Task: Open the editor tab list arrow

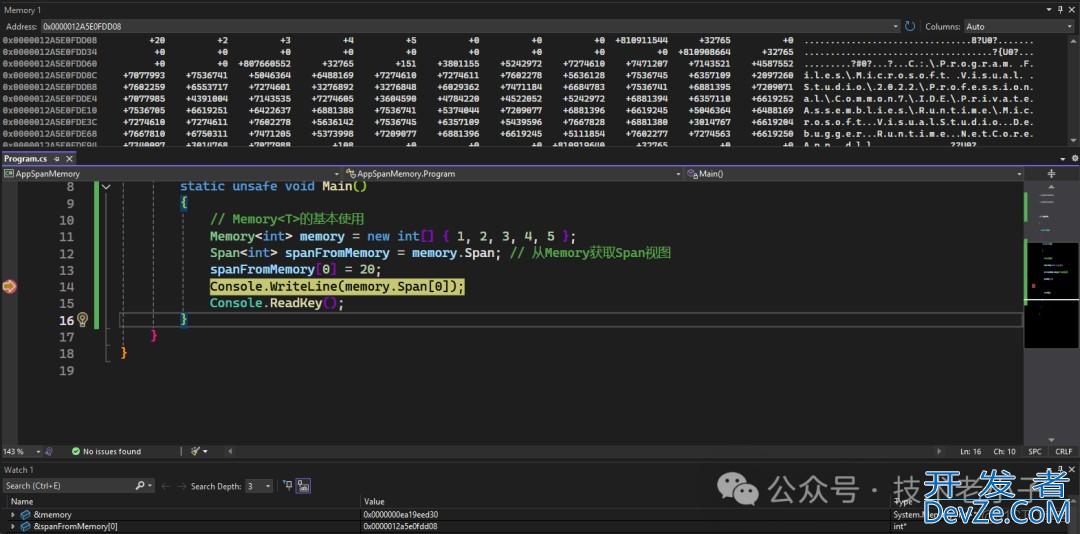Action: [x=1065, y=158]
